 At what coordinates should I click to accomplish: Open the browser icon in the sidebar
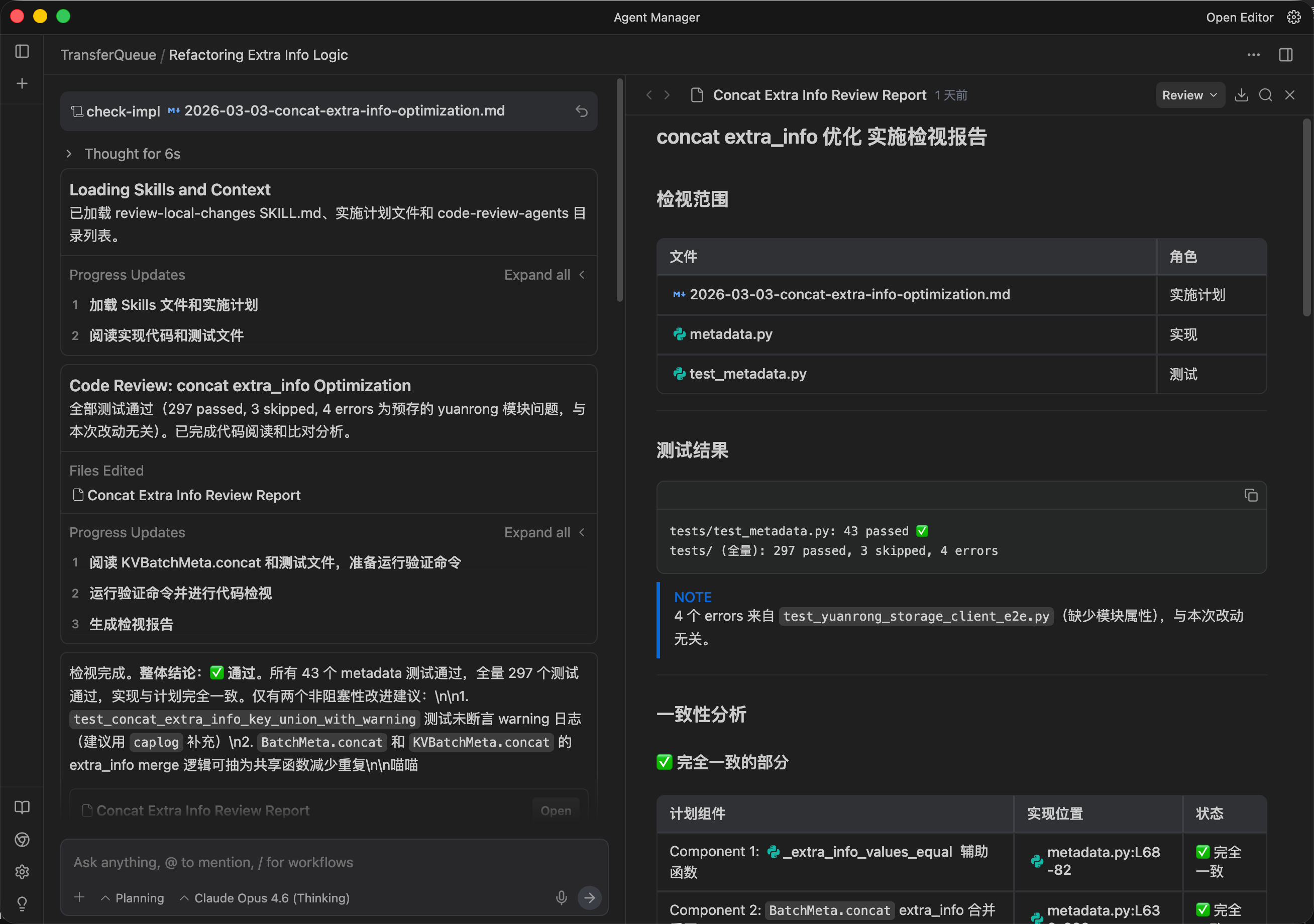(22, 839)
